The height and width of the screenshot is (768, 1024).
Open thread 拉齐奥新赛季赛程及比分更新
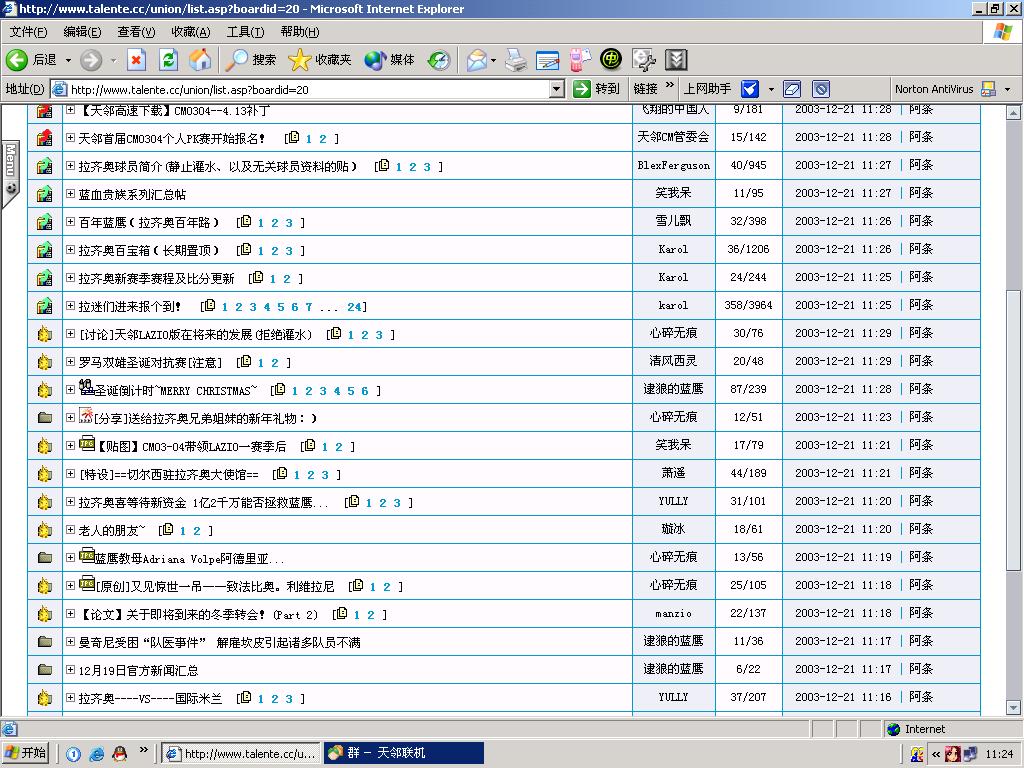[x=156, y=279]
